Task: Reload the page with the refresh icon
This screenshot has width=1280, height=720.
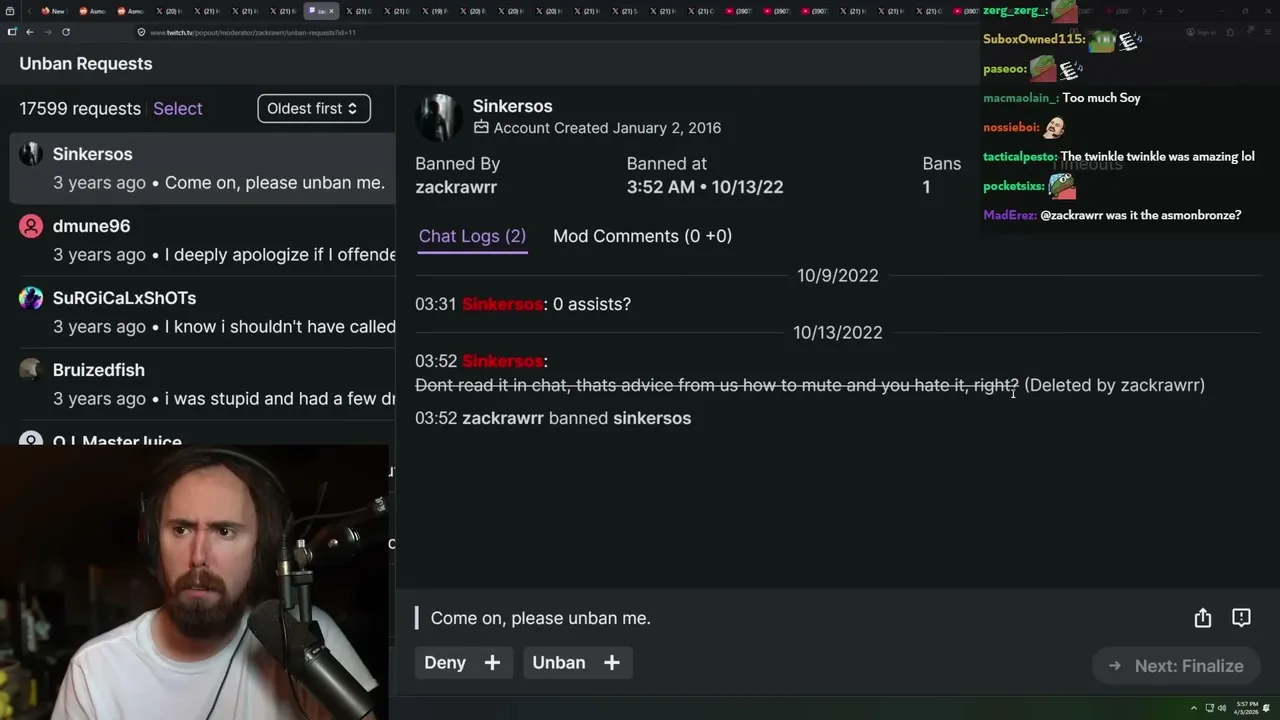Action: (x=66, y=32)
